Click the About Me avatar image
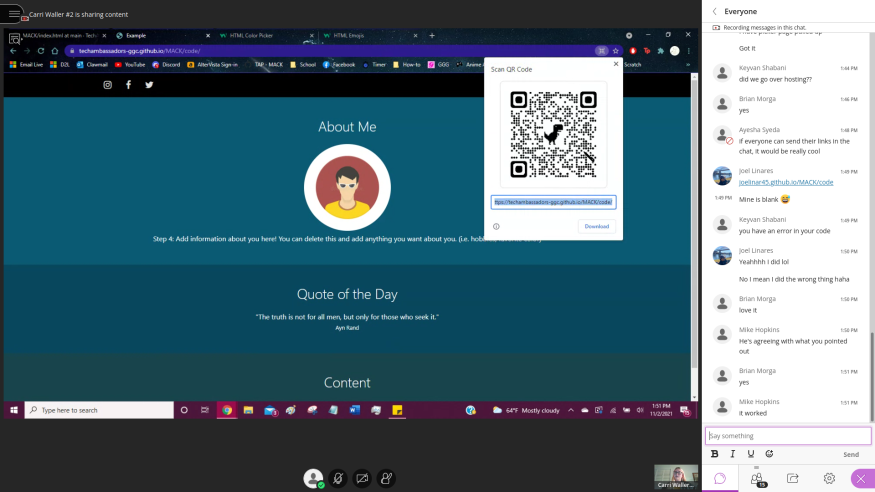 click(x=347, y=187)
